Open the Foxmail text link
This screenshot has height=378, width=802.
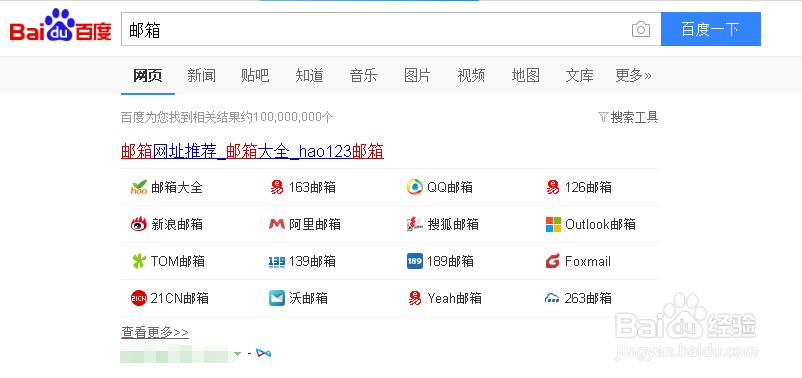coord(588,261)
